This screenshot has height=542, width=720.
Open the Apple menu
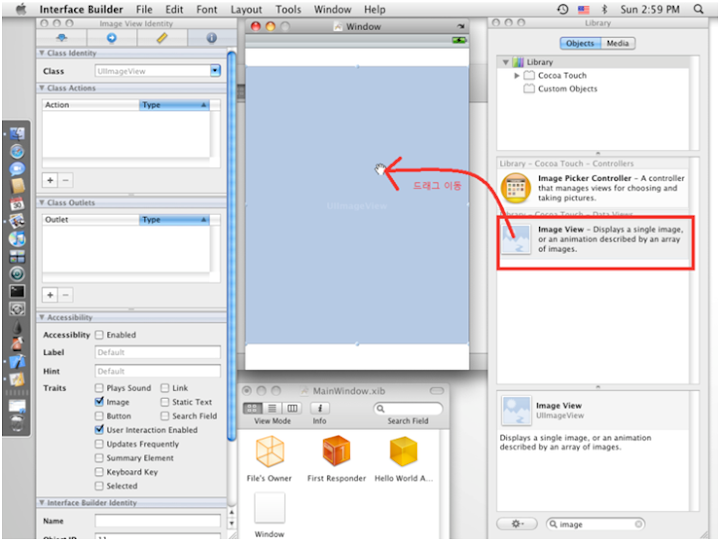20,9
